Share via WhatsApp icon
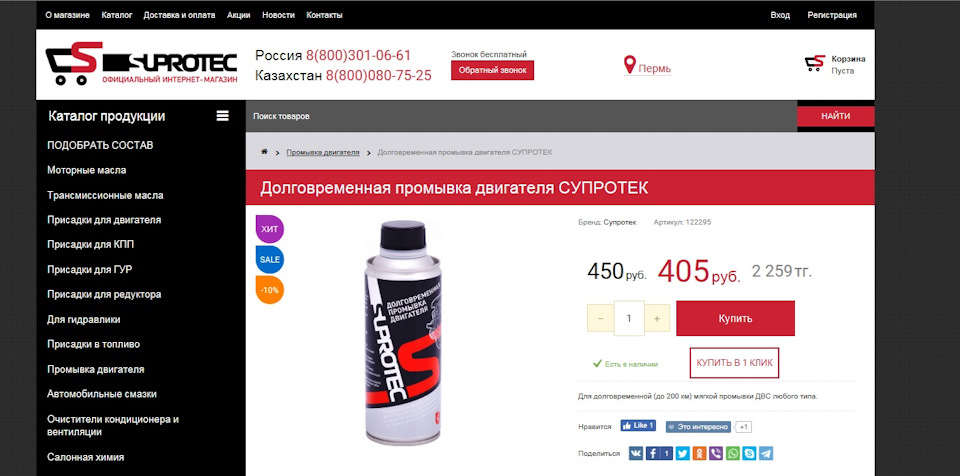 (x=733, y=453)
